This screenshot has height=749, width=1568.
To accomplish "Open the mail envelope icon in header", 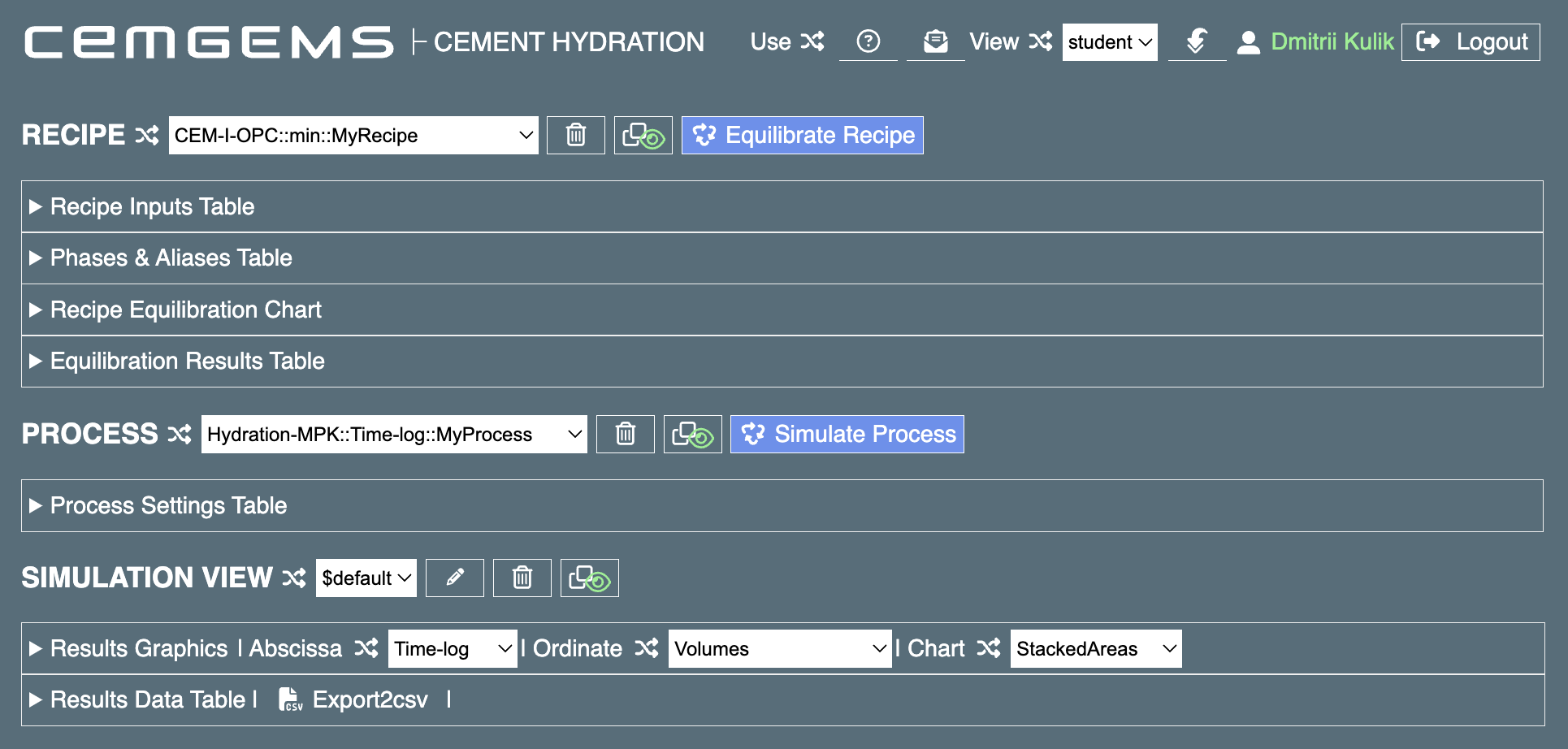I will pos(935,41).
